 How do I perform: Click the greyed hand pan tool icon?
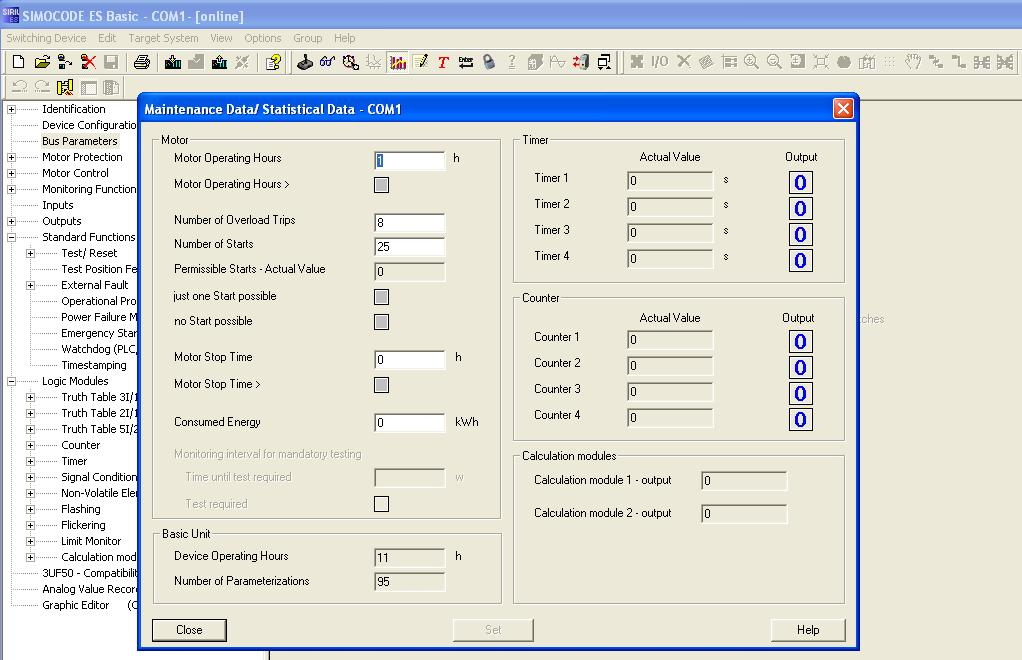point(912,62)
